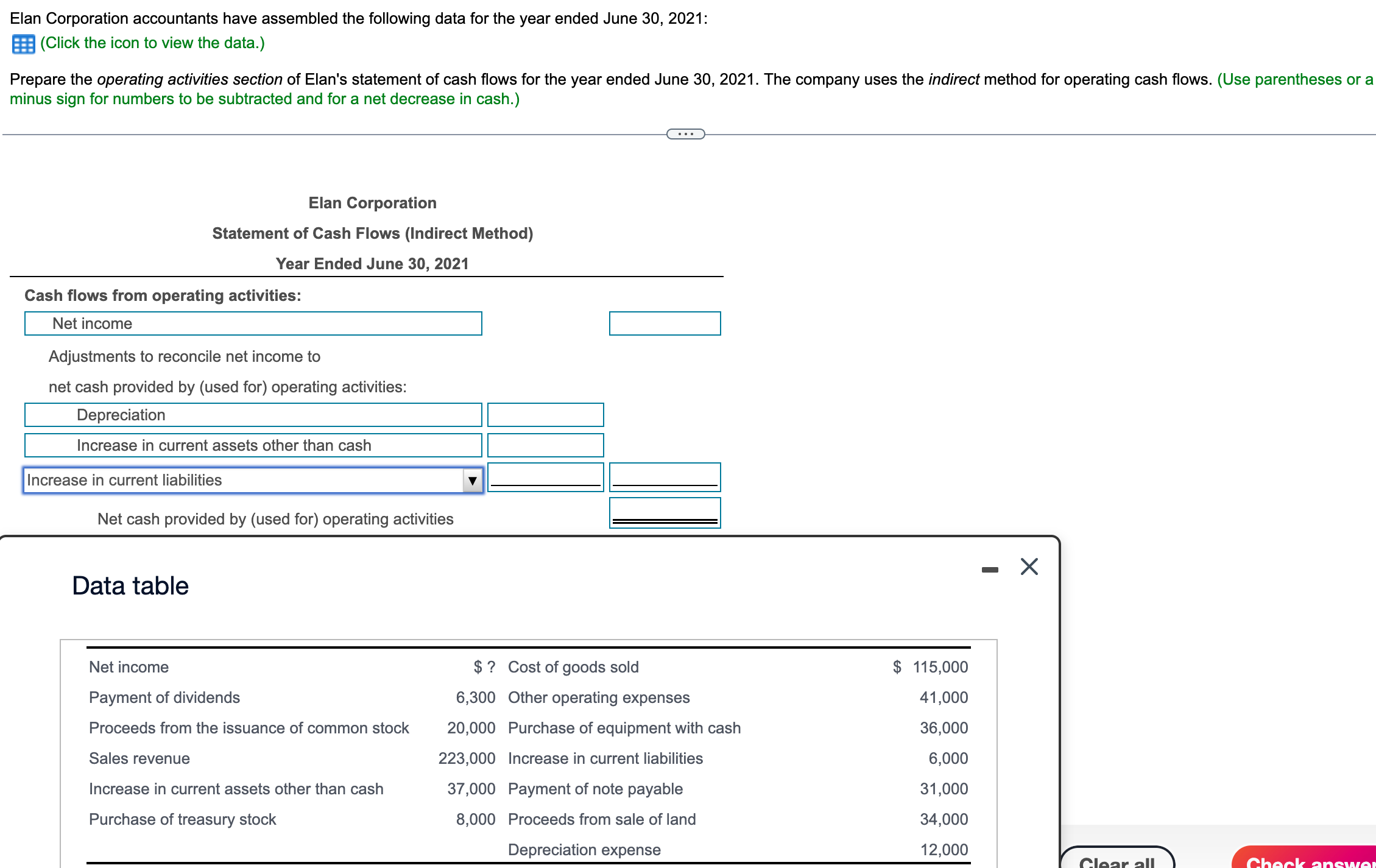
Task: Minimize the Data table popup
Action: [x=990, y=570]
